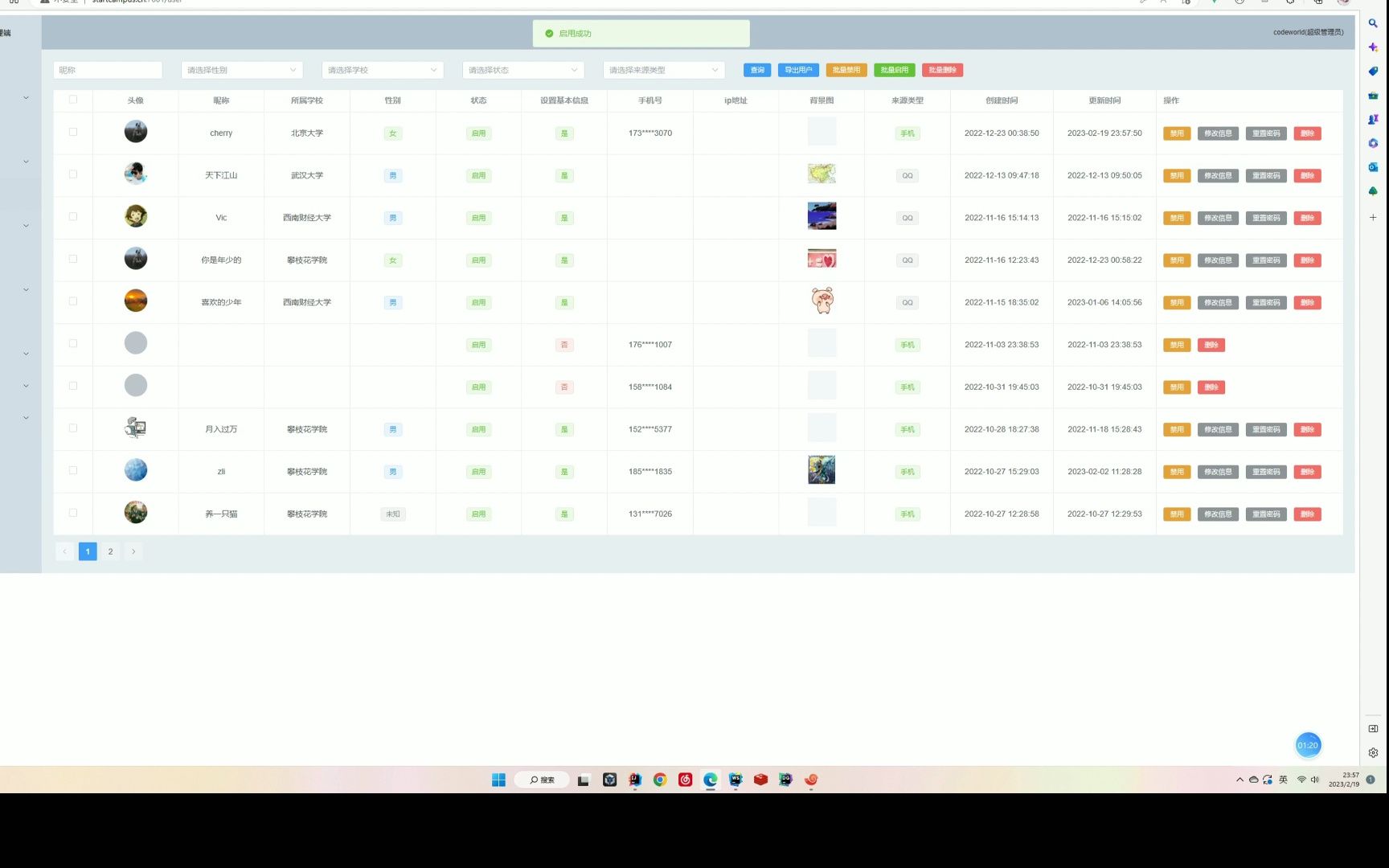Click 重置密码 for user Vic

[1266, 218]
